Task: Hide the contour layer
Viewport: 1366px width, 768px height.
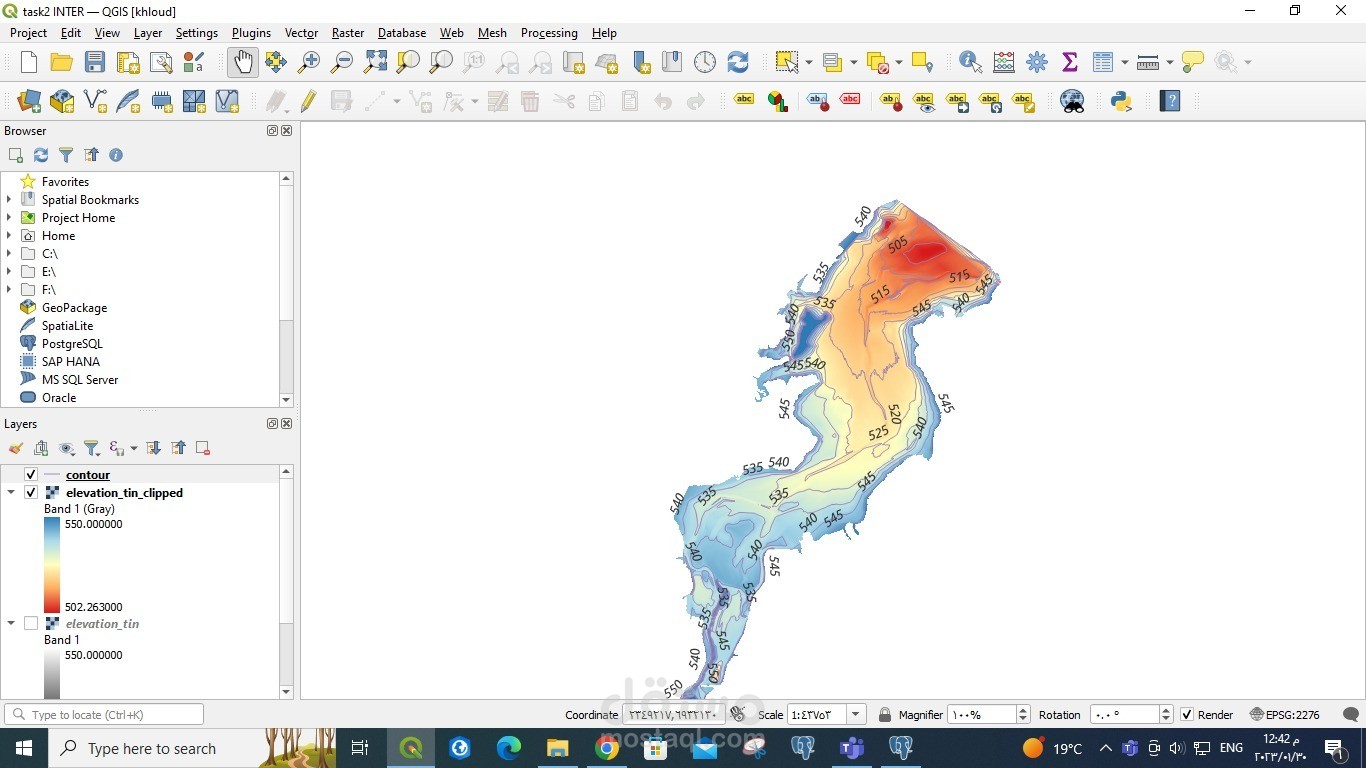Action: point(31,475)
